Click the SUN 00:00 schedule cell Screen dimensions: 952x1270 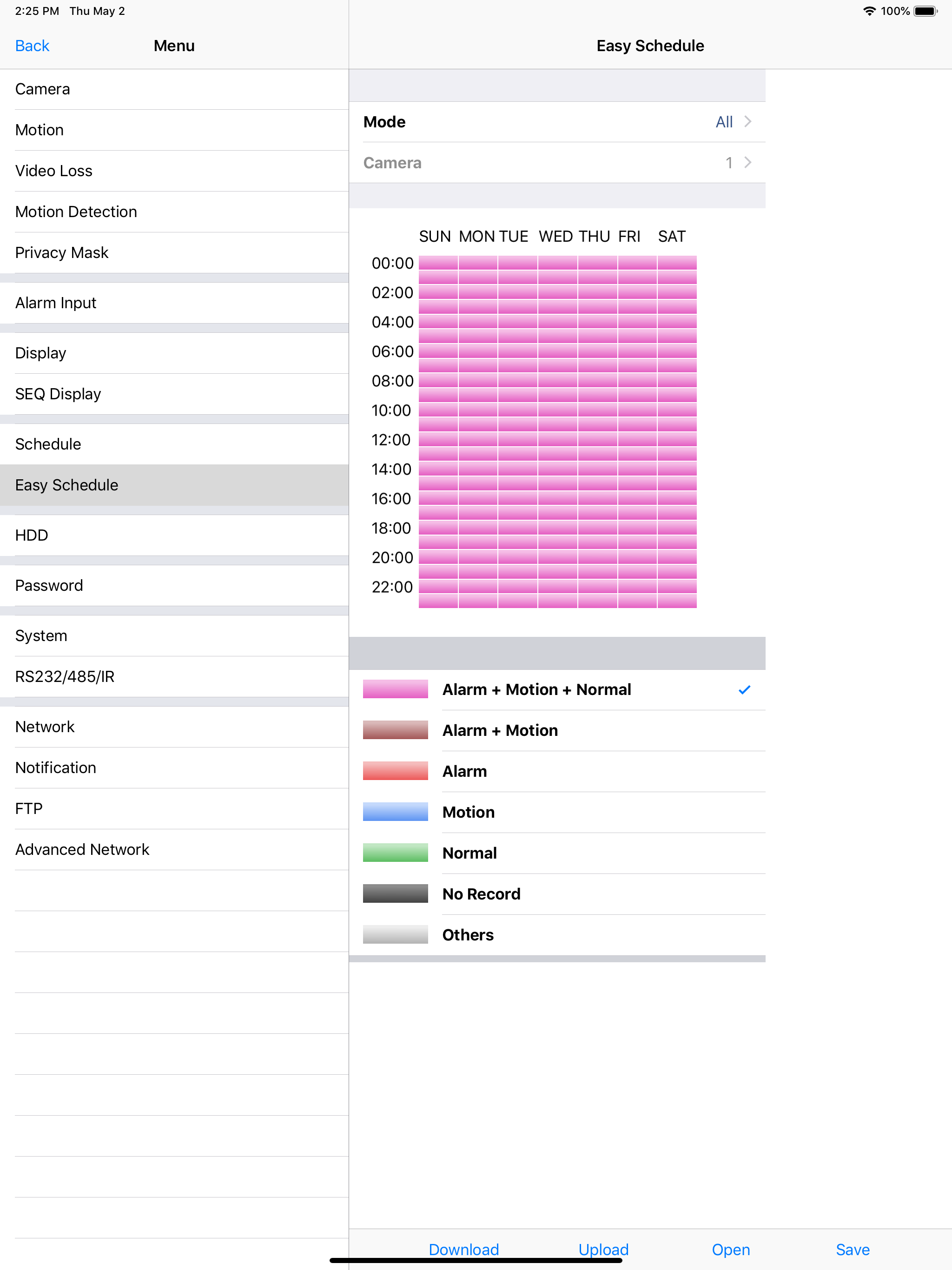[438, 263]
